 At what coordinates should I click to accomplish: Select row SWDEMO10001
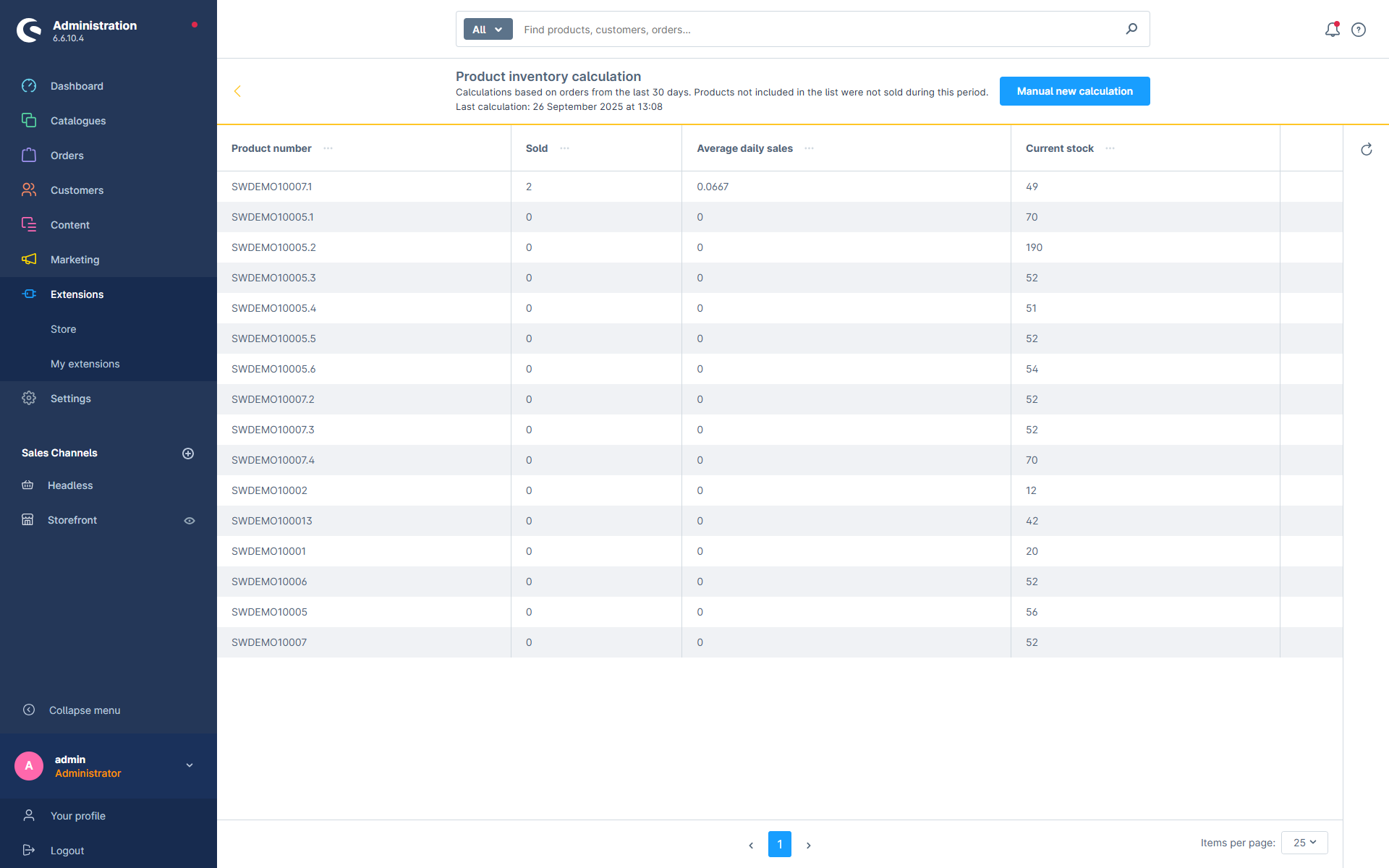(x=780, y=551)
